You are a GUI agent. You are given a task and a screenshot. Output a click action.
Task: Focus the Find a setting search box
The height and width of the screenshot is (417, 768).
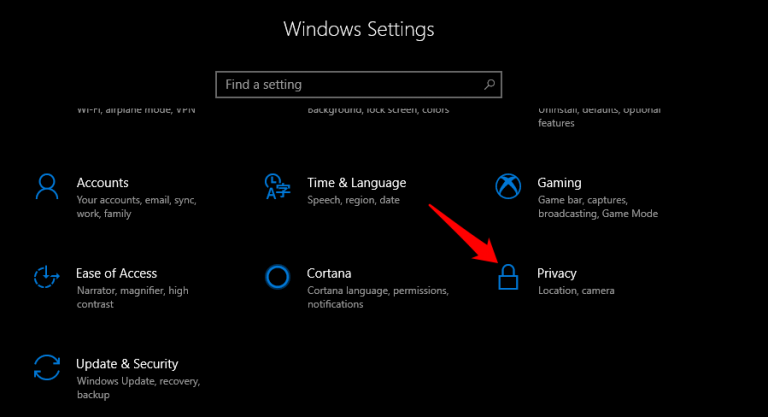click(359, 85)
